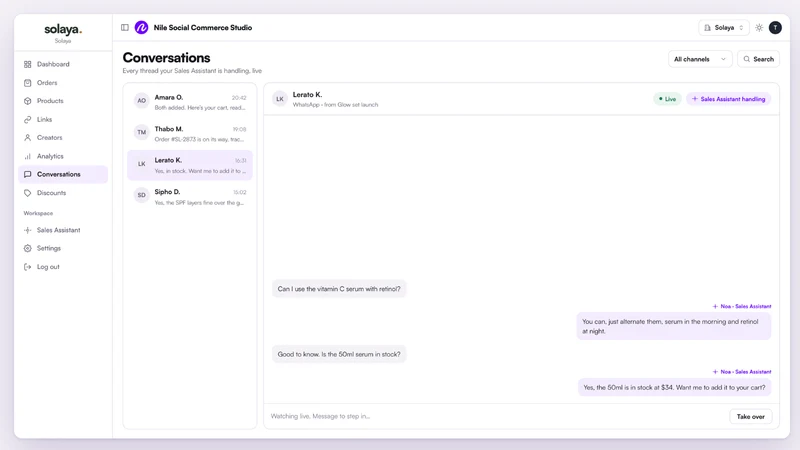This screenshot has width=800, height=450.
Task: Click Log out
Action: 63,267
